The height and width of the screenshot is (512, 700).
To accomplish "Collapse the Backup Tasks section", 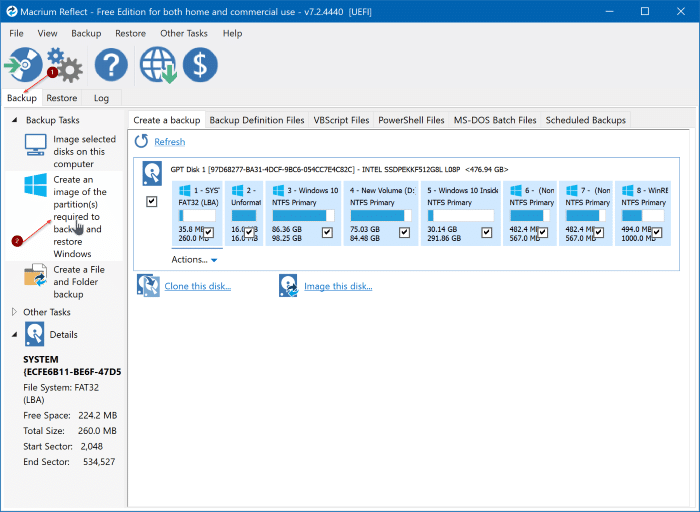I will click(14, 120).
